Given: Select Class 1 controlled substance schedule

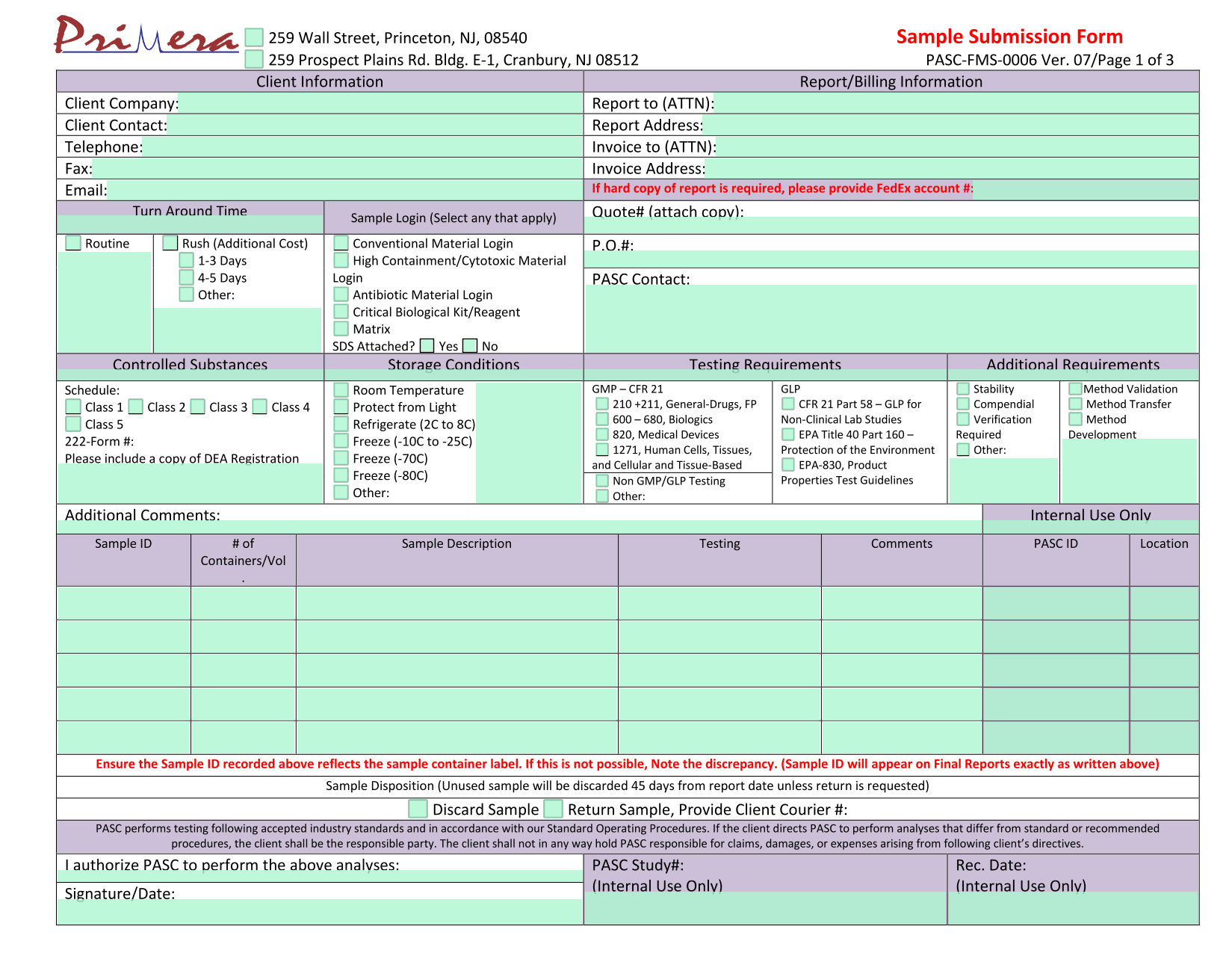Looking at the screenshot, I should click(x=72, y=407).
